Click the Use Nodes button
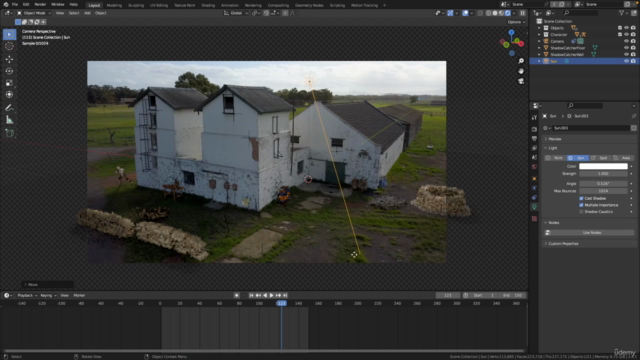The height and width of the screenshot is (360, 640). 591,233
